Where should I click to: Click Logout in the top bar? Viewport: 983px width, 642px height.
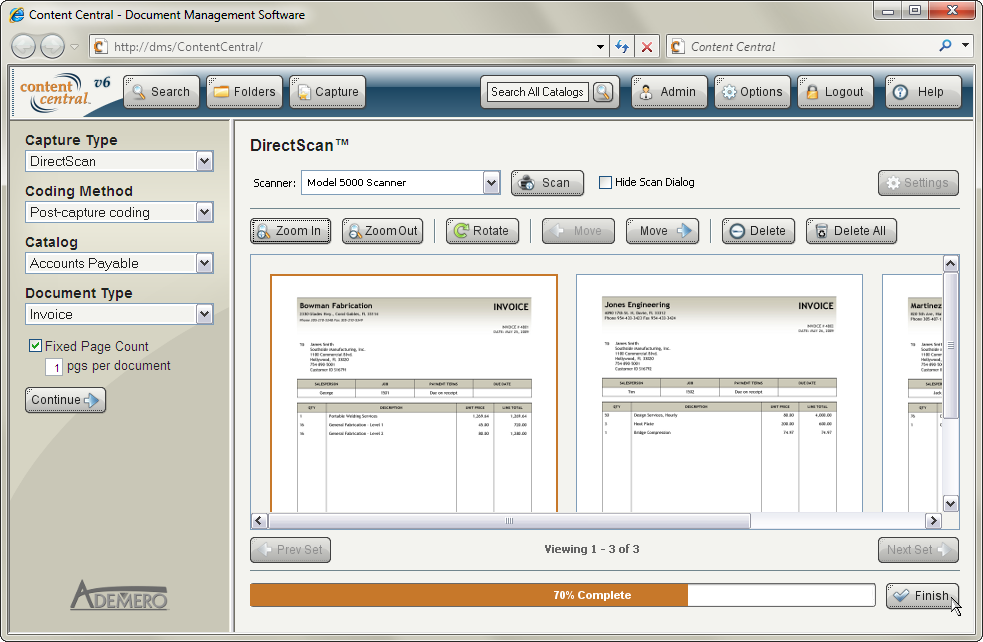[x=835, y=92]
